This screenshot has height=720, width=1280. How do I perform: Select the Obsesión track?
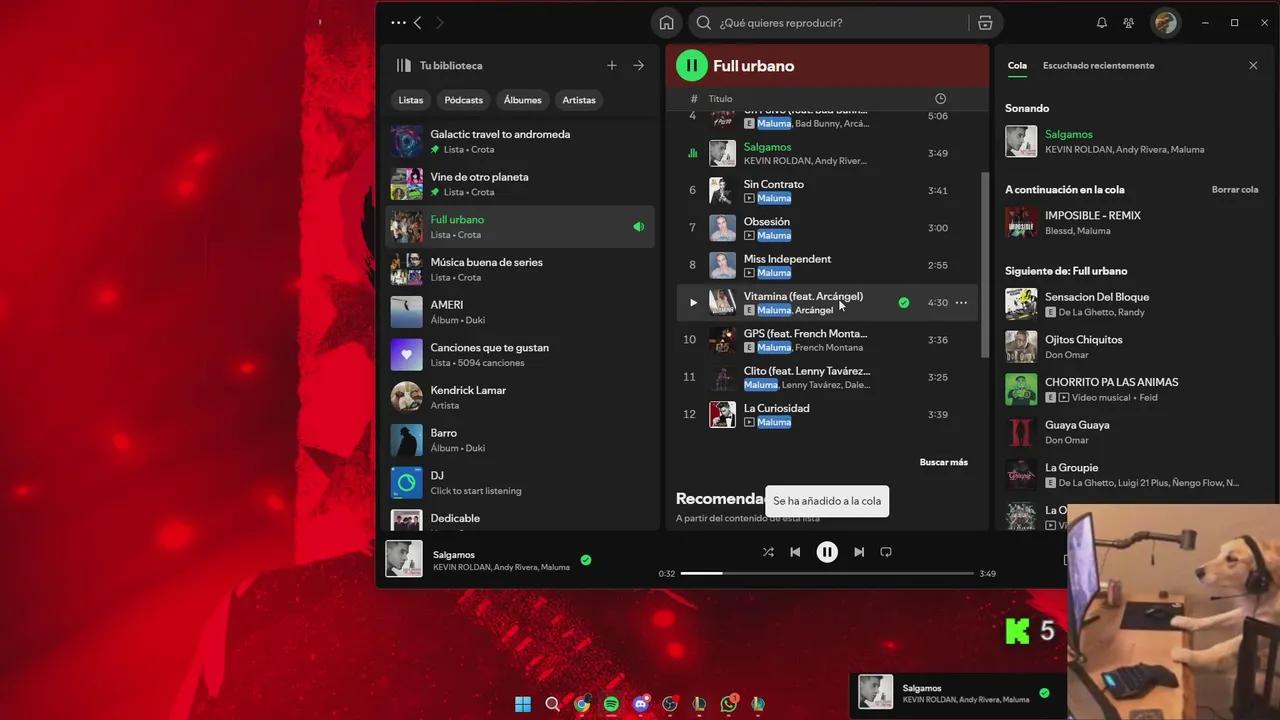click(x=827, y=228)
